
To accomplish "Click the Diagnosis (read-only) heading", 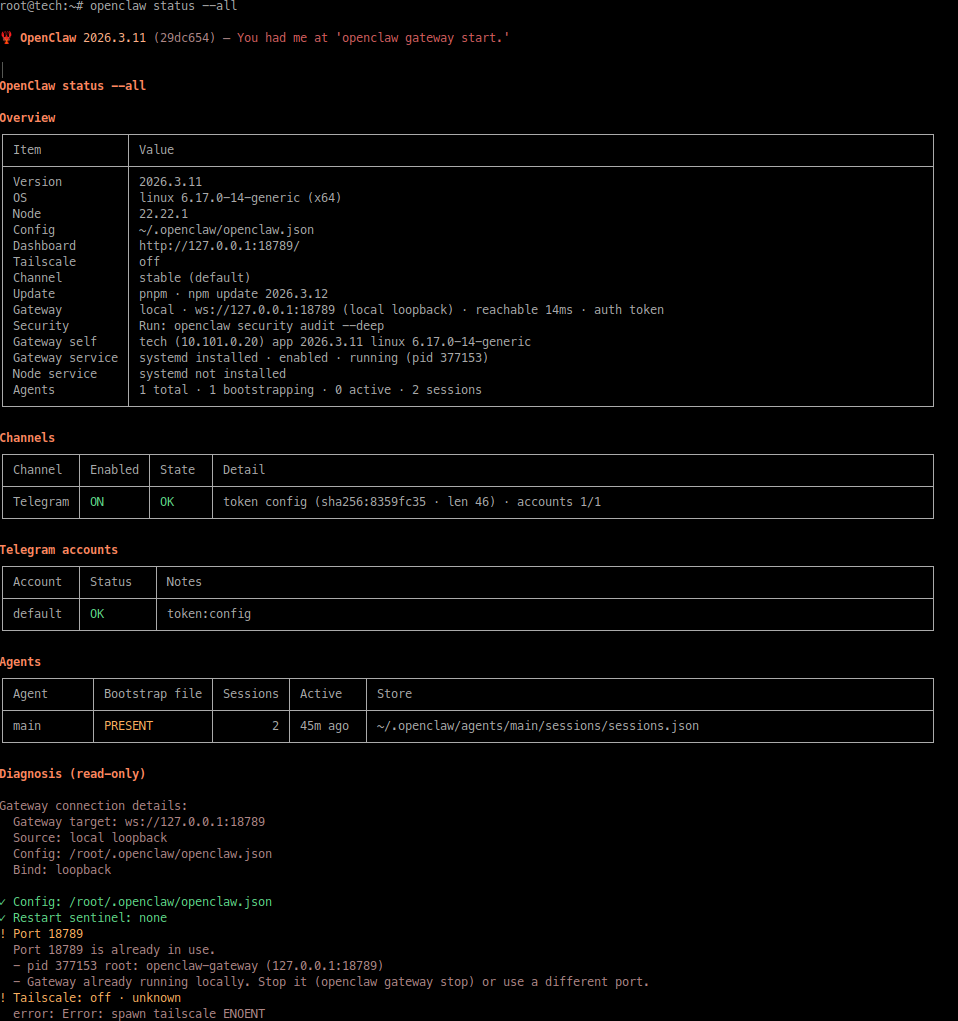I will (73, 774).
